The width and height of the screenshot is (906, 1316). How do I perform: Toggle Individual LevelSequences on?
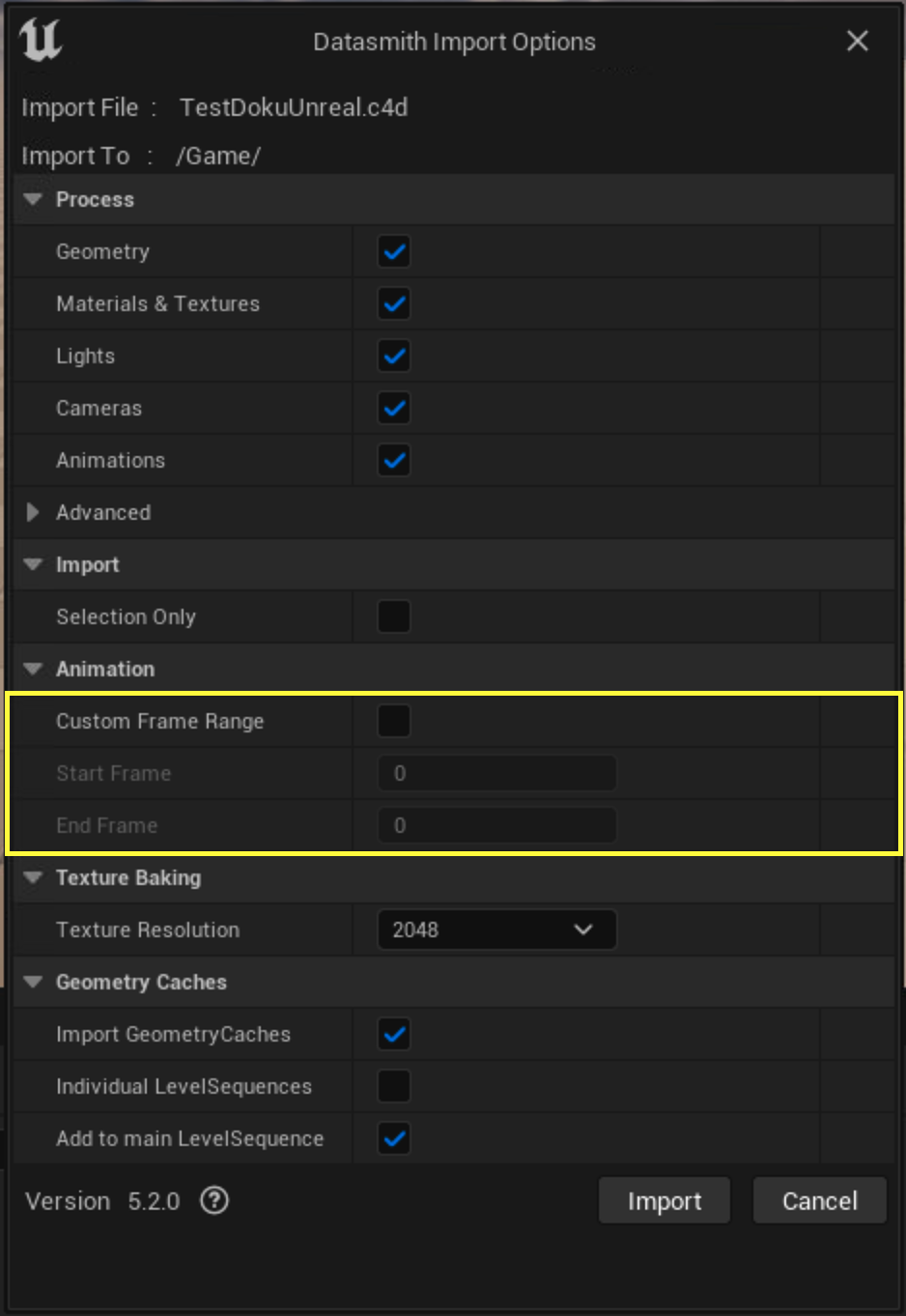[x=393, y=1086]
